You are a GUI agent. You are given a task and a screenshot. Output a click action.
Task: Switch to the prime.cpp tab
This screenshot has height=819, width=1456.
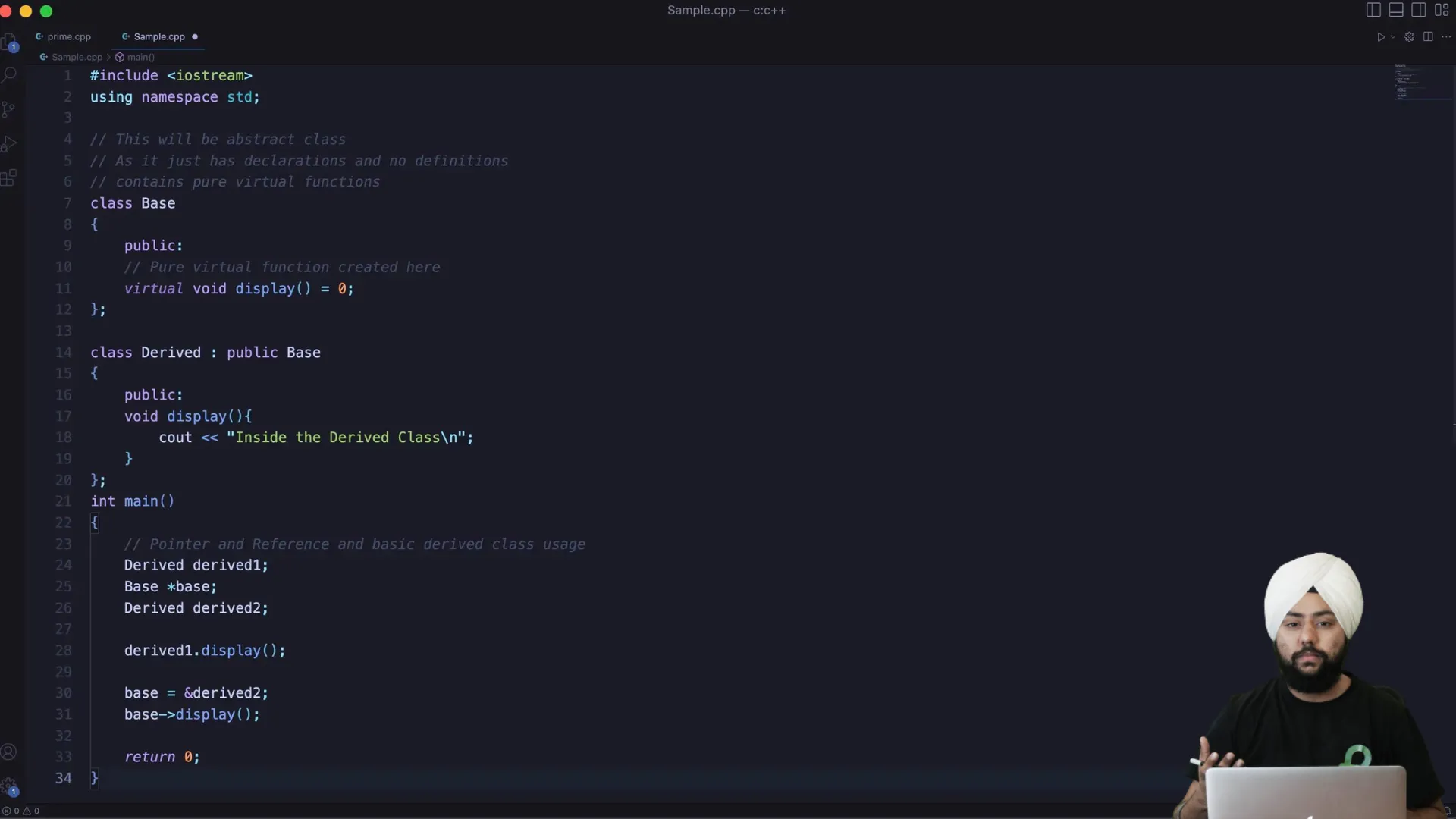click(x=68, y=36)
